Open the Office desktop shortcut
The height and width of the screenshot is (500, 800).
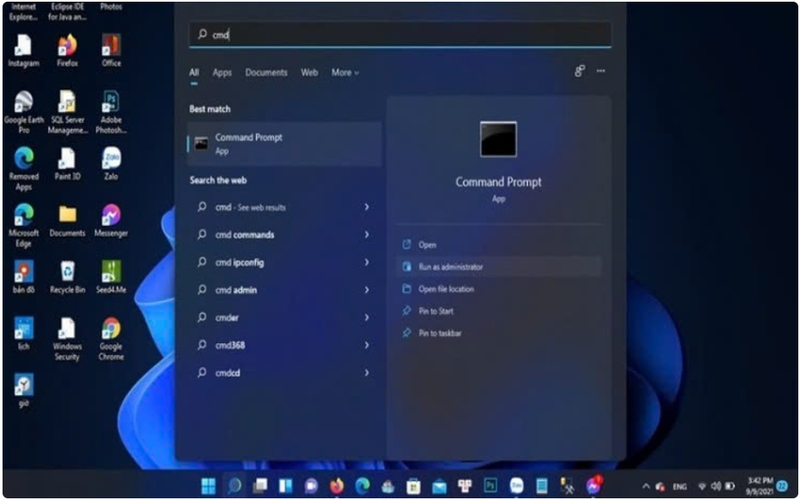[x=111, y=51]
